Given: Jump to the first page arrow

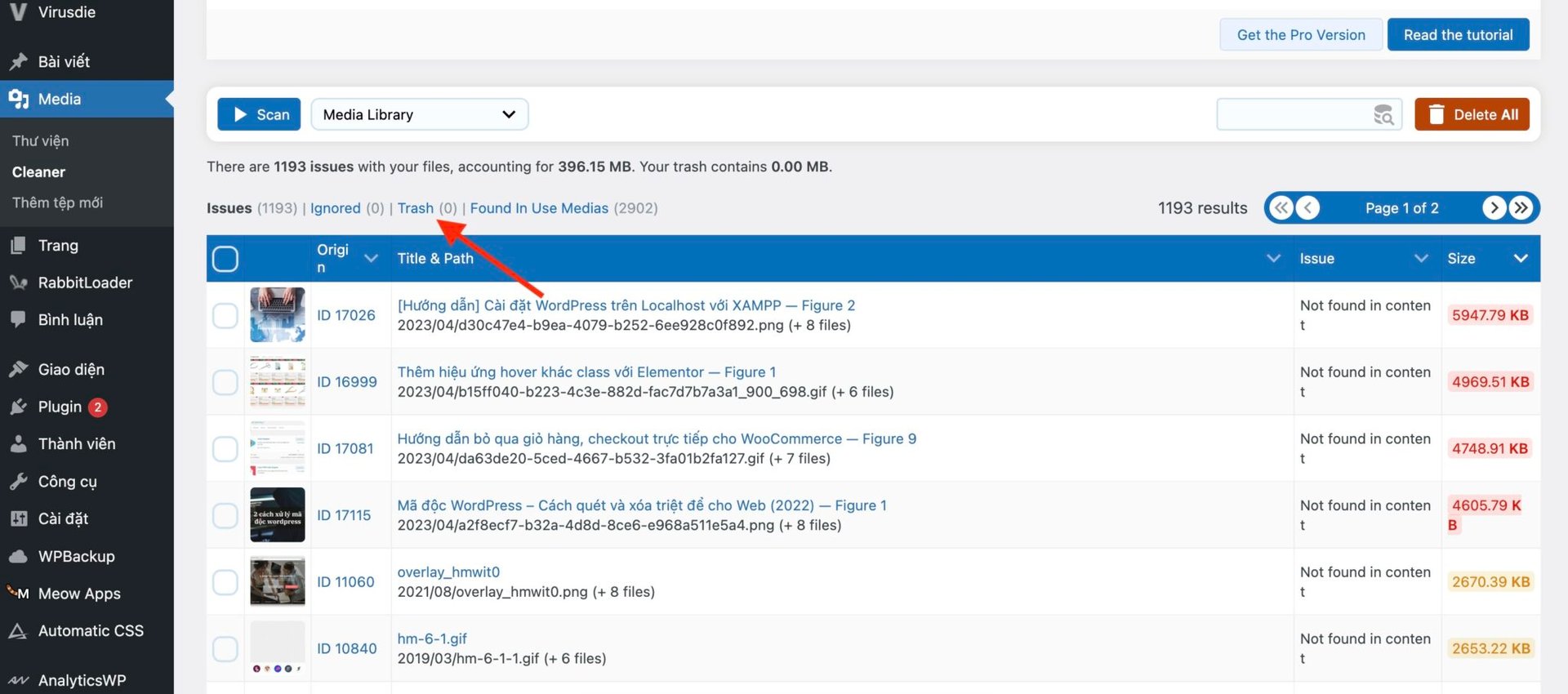Looking at the screenshot, I should point(1281,208).
